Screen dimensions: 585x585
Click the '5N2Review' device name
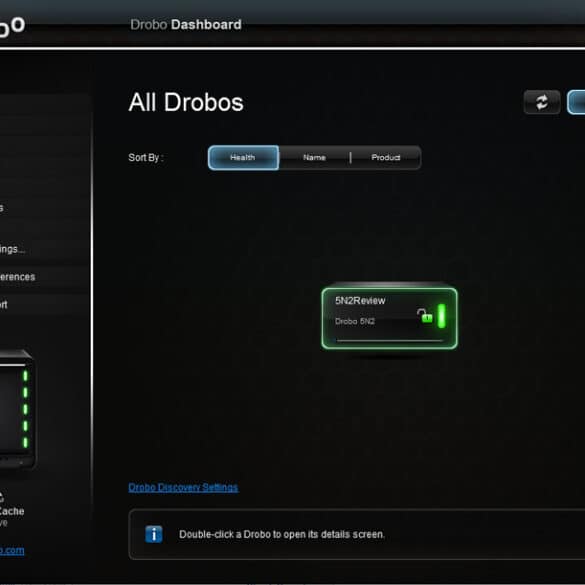(x=360, y=301)
